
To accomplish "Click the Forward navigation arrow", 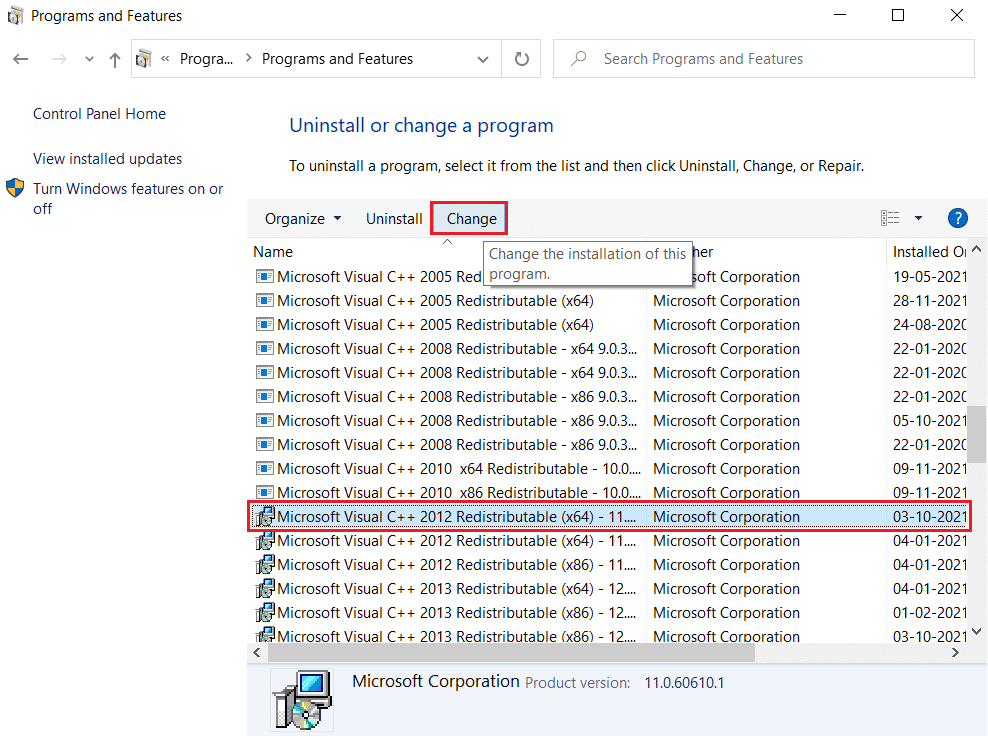I will click(x=59, y=59).
